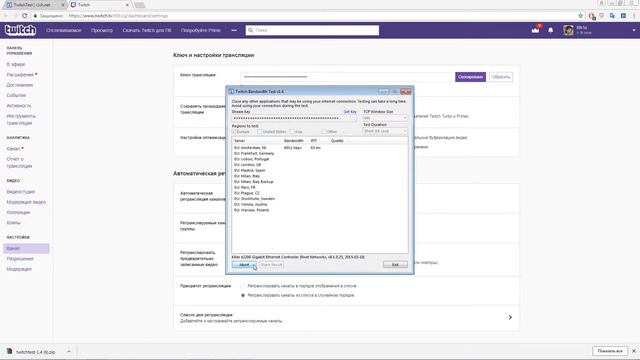Screen dimensions: 640x360
Task: Open Клипы in sidebar
Action: coord(13,223)
